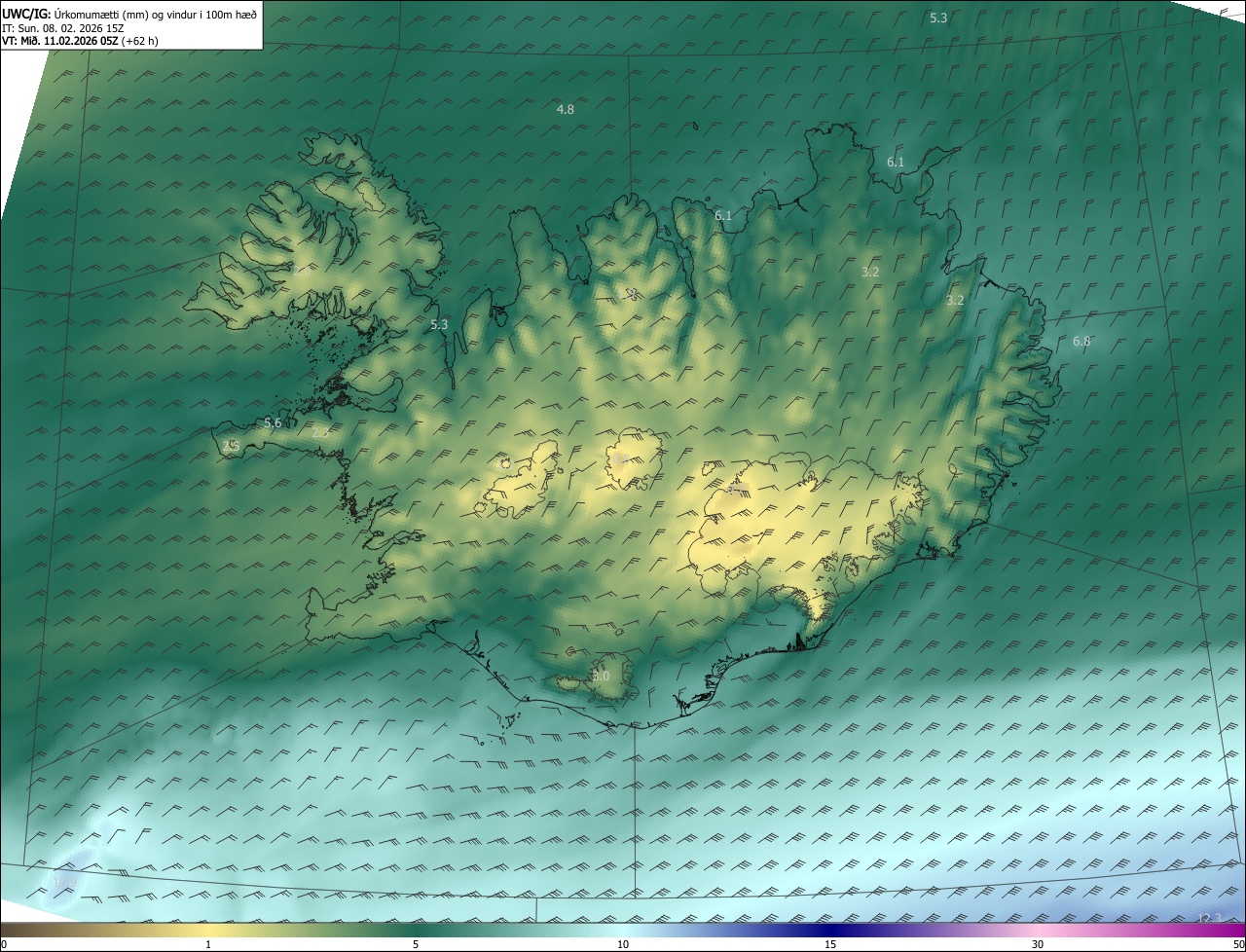Image resolution: width=1246 pixels, height=952 pixels.
Task: Click the color scale tick label 0
Action: pos(3,944)
